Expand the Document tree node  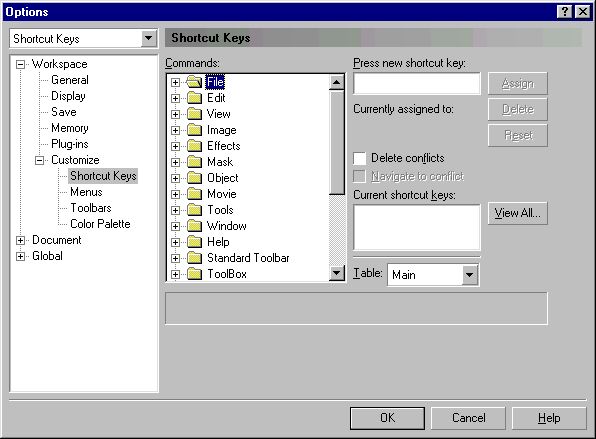pyautogui.click(x=21, y=240)
